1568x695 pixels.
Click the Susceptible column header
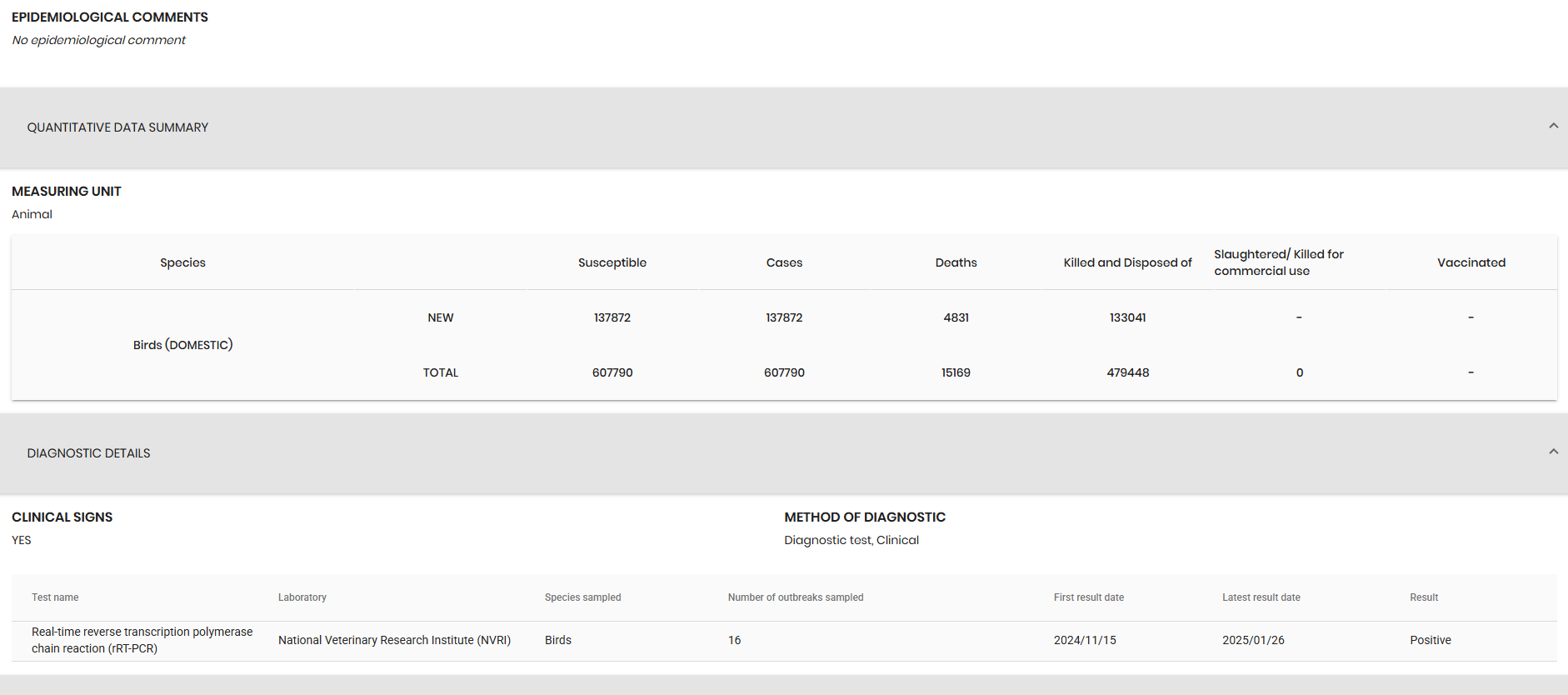point(612,262)
